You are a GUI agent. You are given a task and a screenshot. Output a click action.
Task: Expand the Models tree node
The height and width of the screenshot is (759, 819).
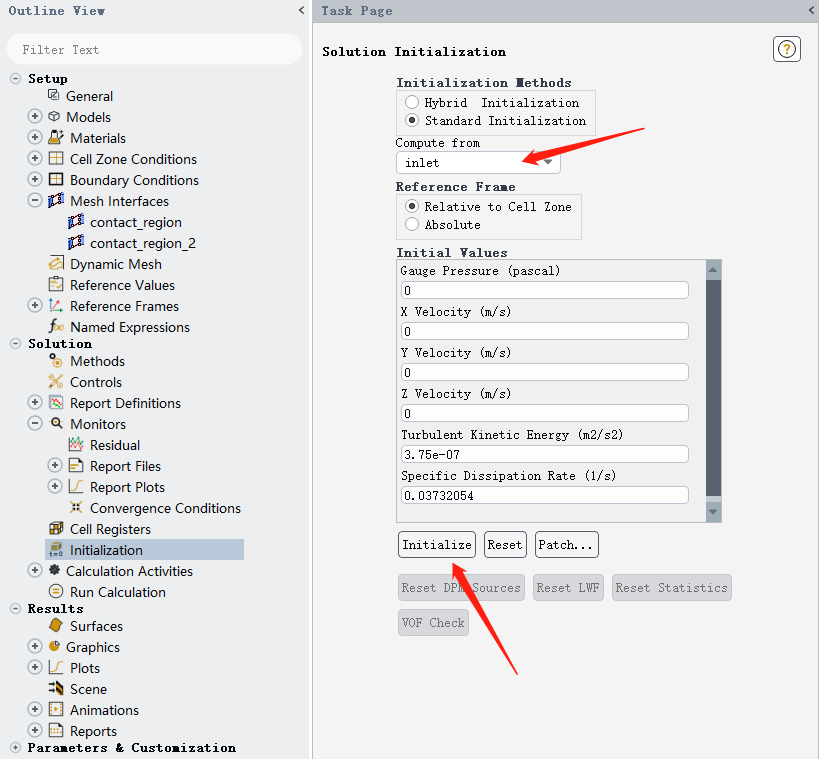(x=35, y=117)
